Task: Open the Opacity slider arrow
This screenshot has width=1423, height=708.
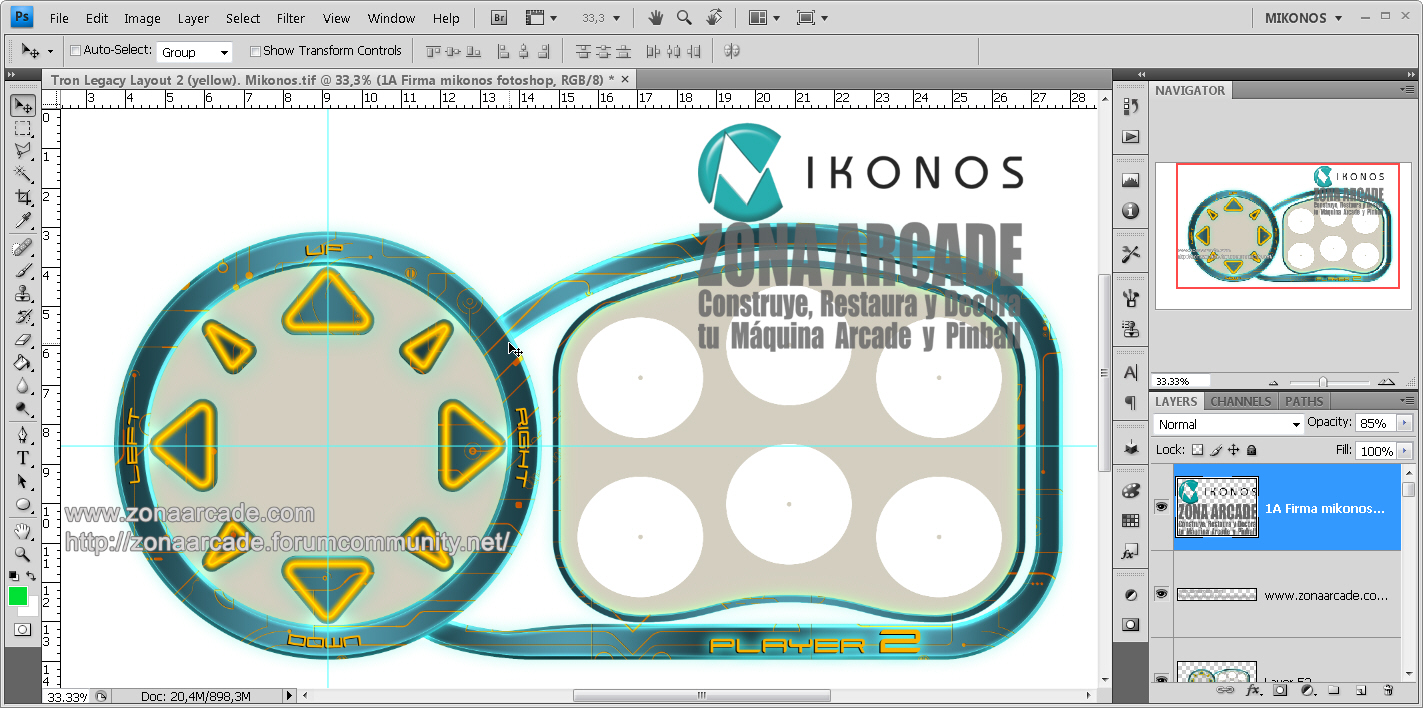Action: pos(1405,423)
